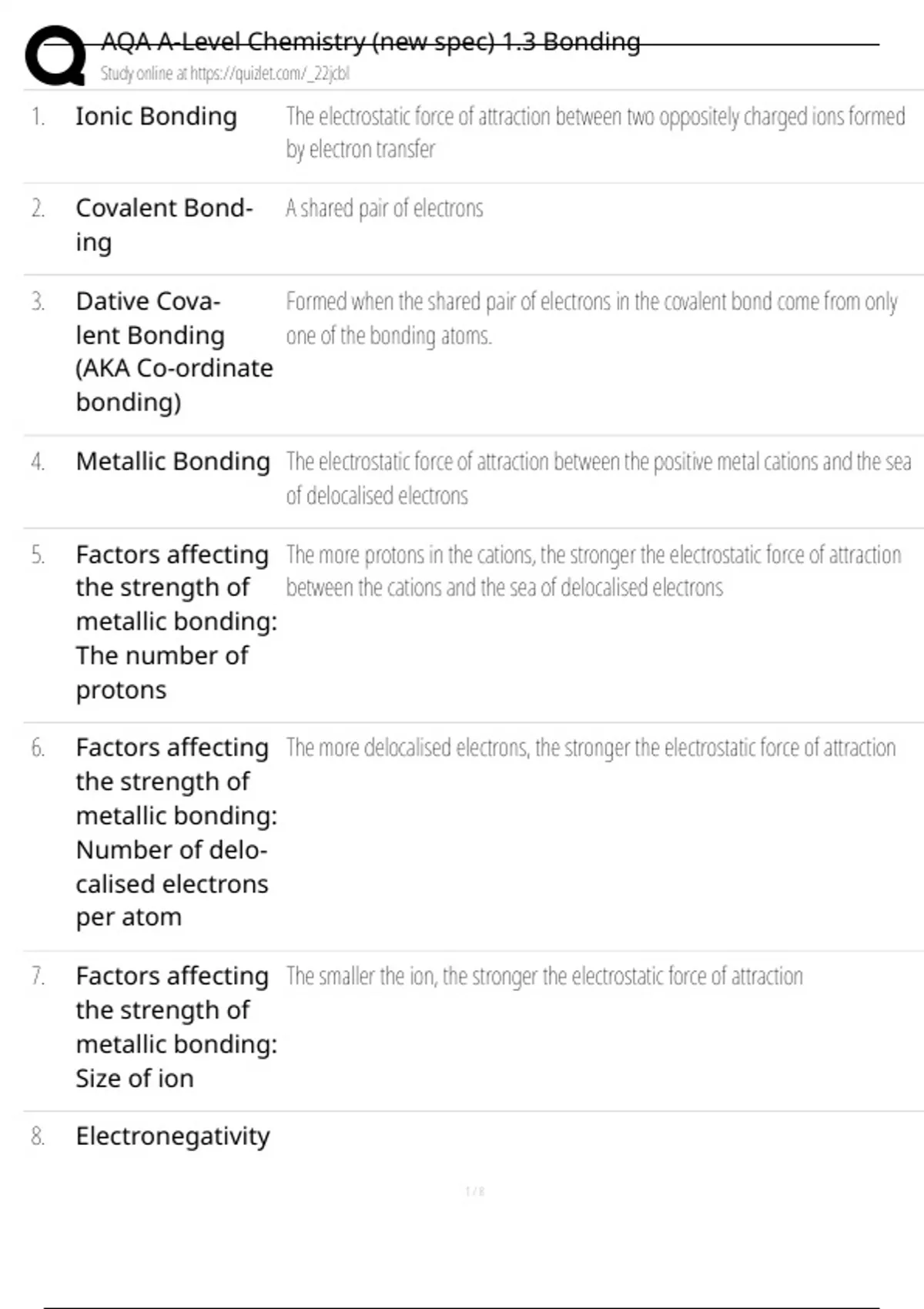Click the Quizlet Q logo icon
Screen dimensions: 924x1309
(55, 55)
